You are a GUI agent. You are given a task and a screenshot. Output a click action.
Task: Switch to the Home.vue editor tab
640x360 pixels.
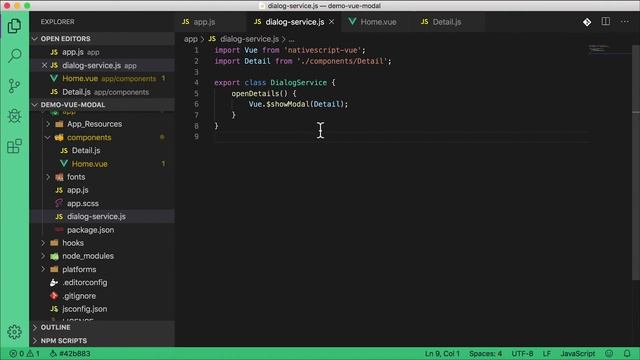378,22
